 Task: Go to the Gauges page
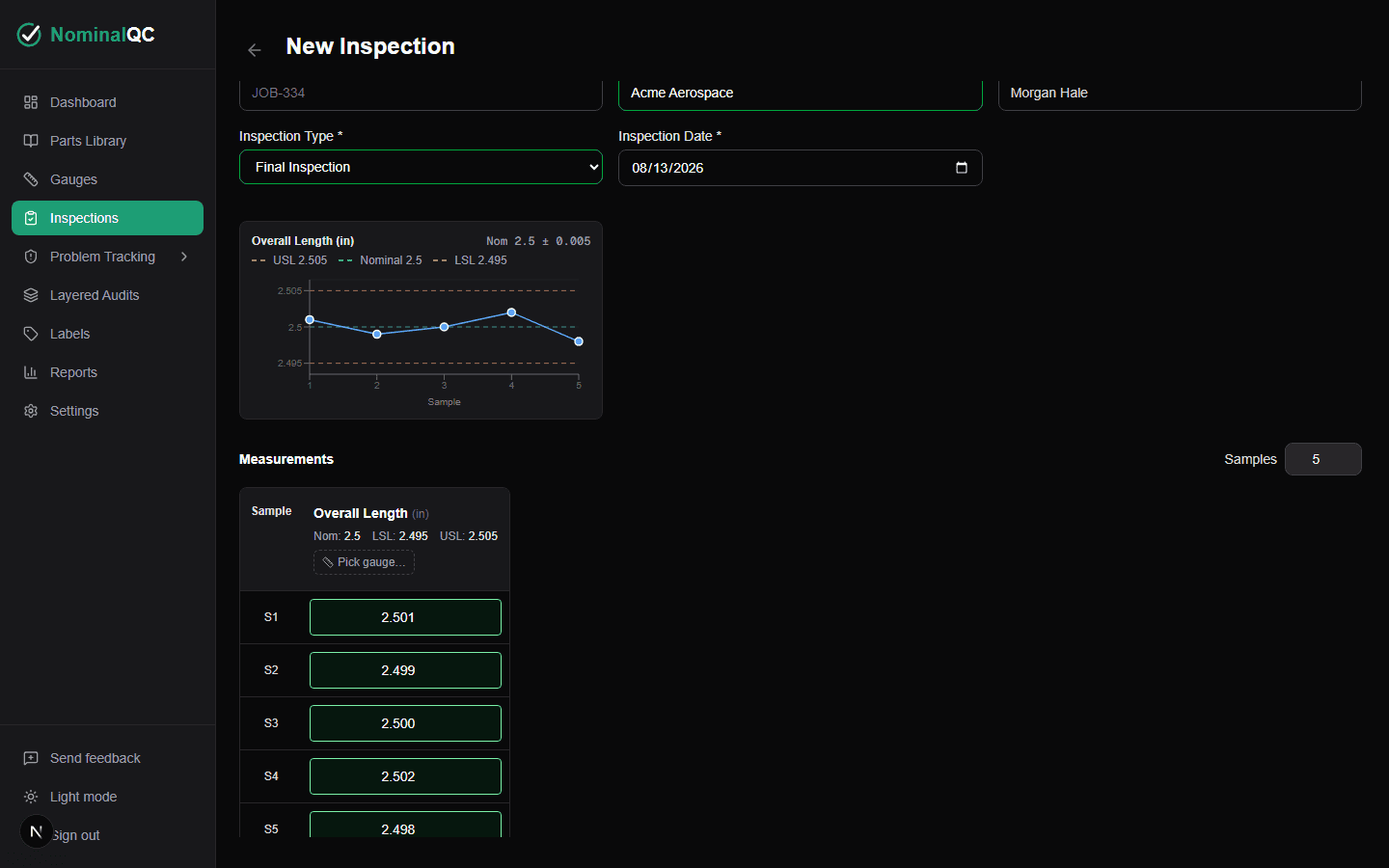click(x=107, y=179)
